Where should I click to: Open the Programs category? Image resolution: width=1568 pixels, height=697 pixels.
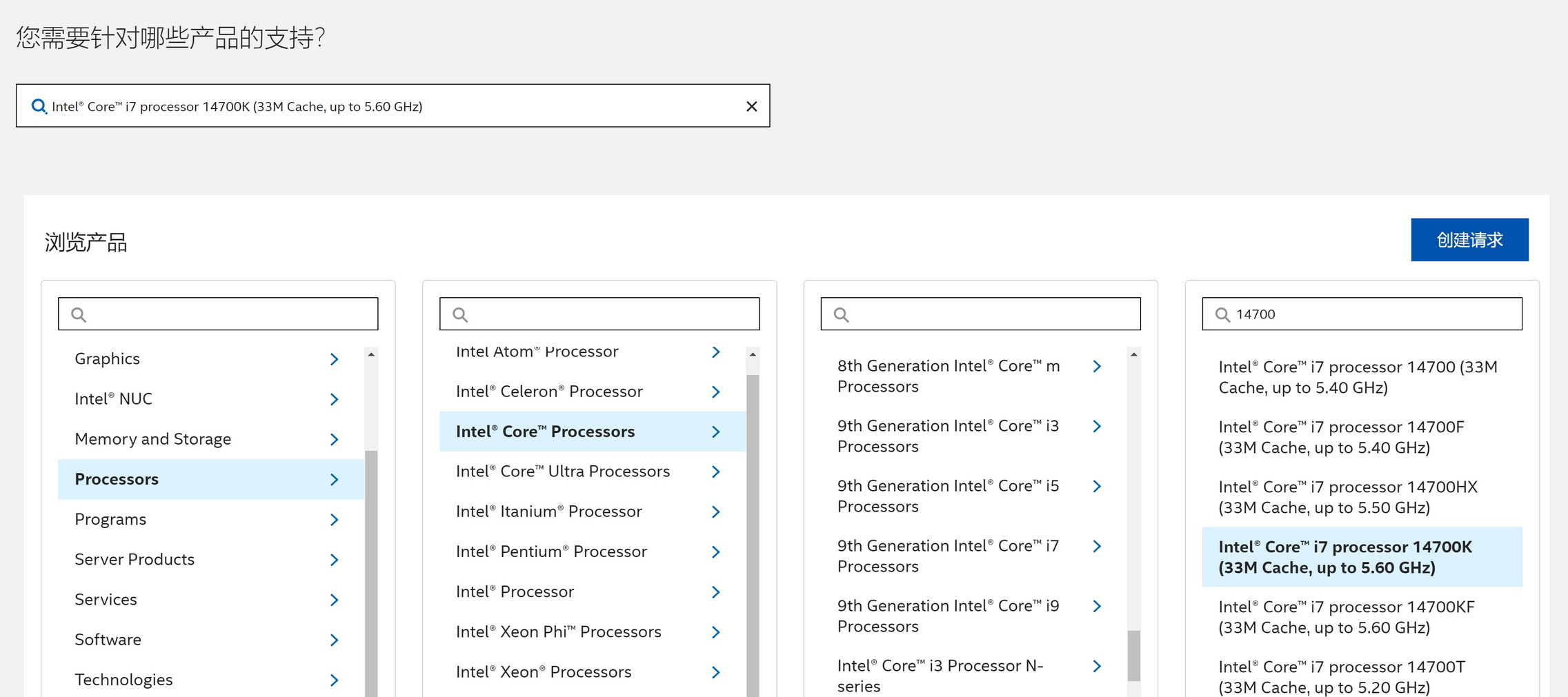click(210, 519)
